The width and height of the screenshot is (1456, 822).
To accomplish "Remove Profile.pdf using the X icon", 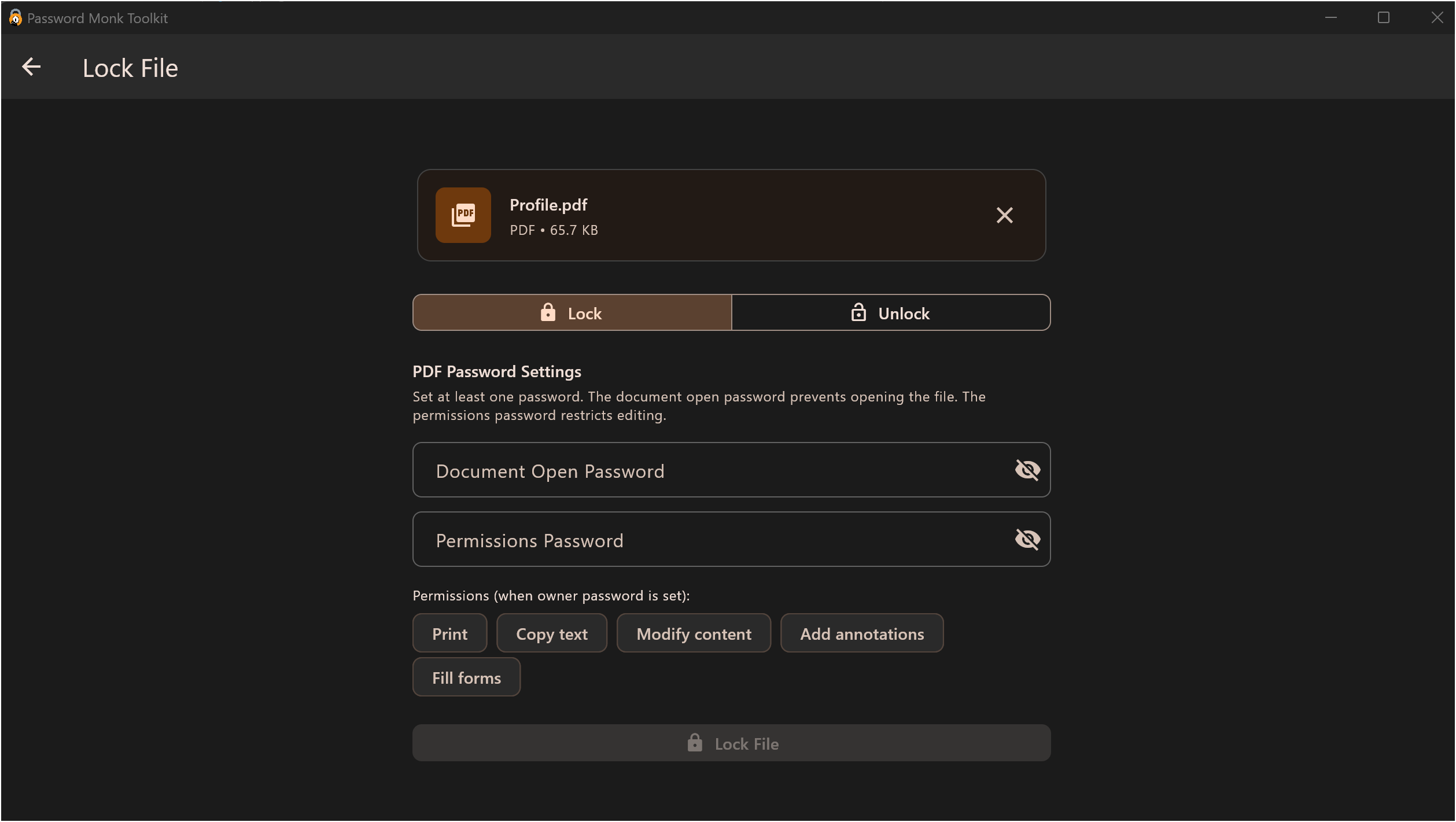I will pos(1005,215).
